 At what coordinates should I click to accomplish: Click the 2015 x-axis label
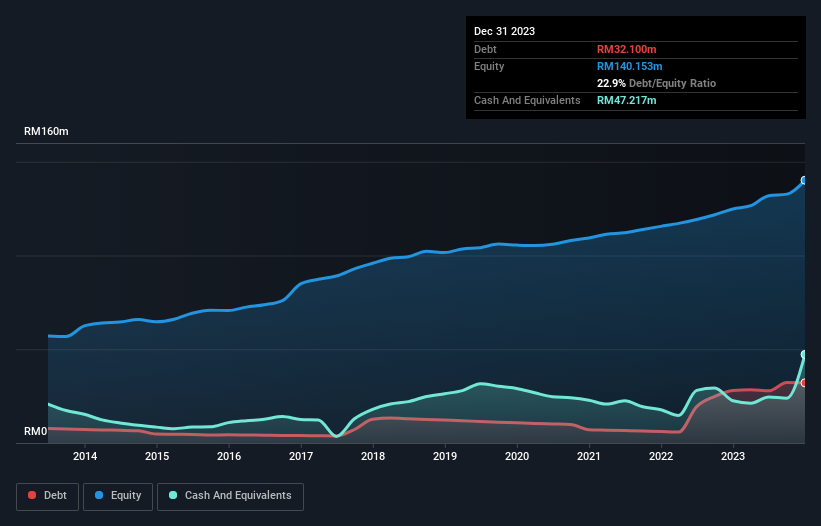tap(157, 456)
